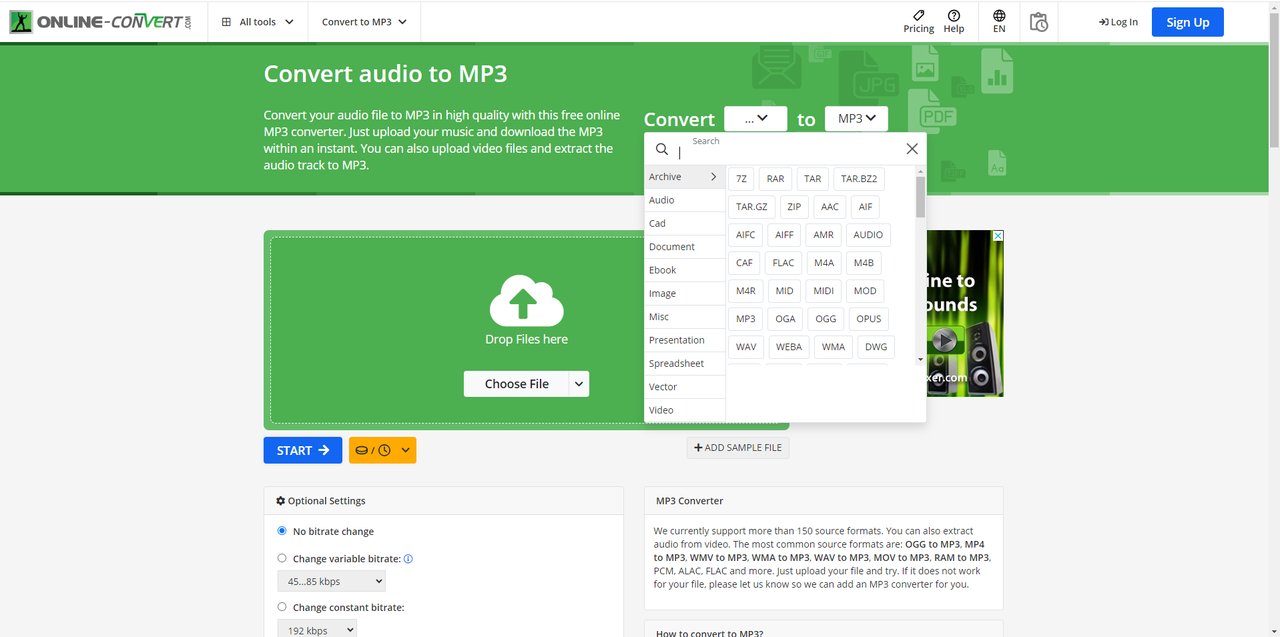Select the Document category
1280x637 pixels.
coord(684,247)
